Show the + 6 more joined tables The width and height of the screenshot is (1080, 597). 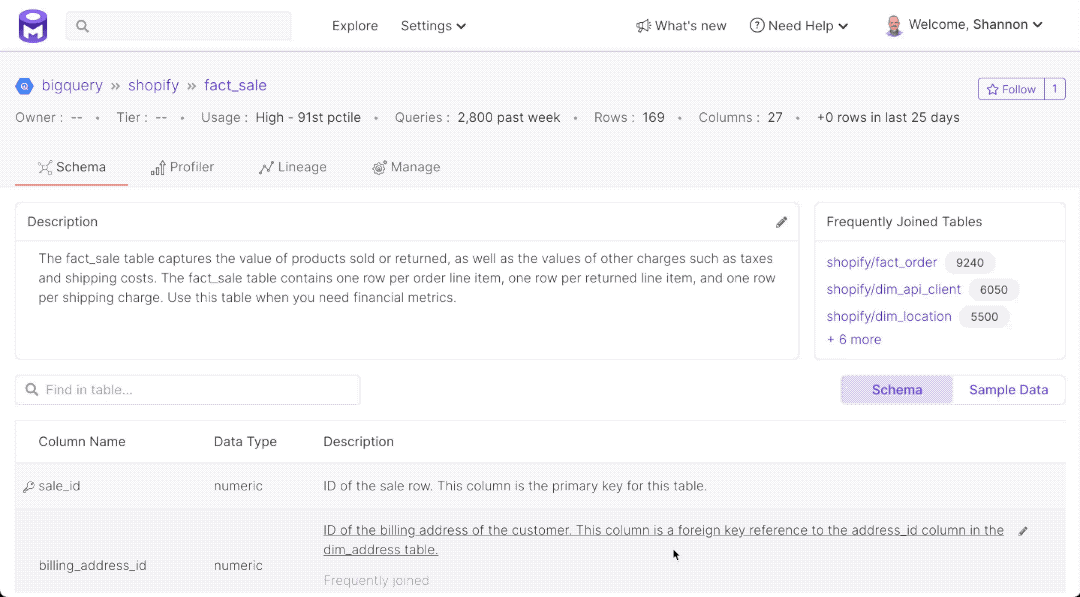coord(853,340)
